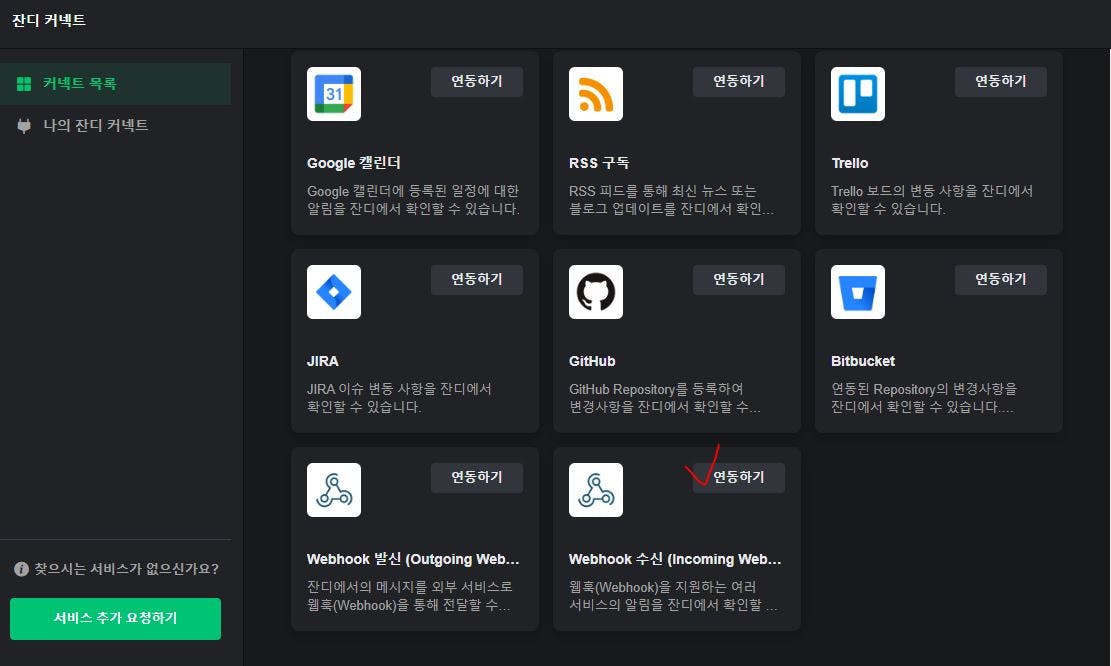Click the info icon beside 찾으시는 서비스가 없으신가요

click(x=21, y=569)
